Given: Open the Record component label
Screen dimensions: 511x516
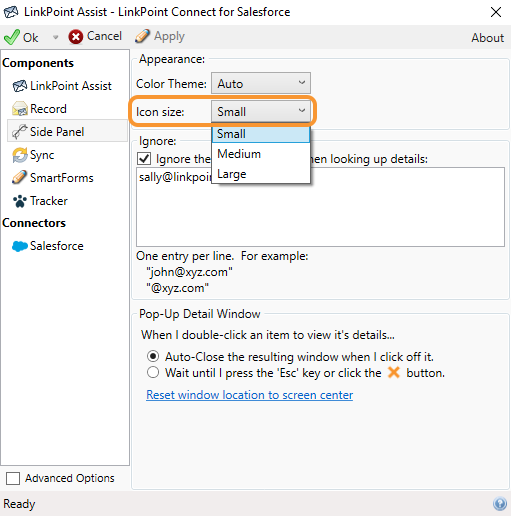Looking at the screenshot, I should (48, 109).
